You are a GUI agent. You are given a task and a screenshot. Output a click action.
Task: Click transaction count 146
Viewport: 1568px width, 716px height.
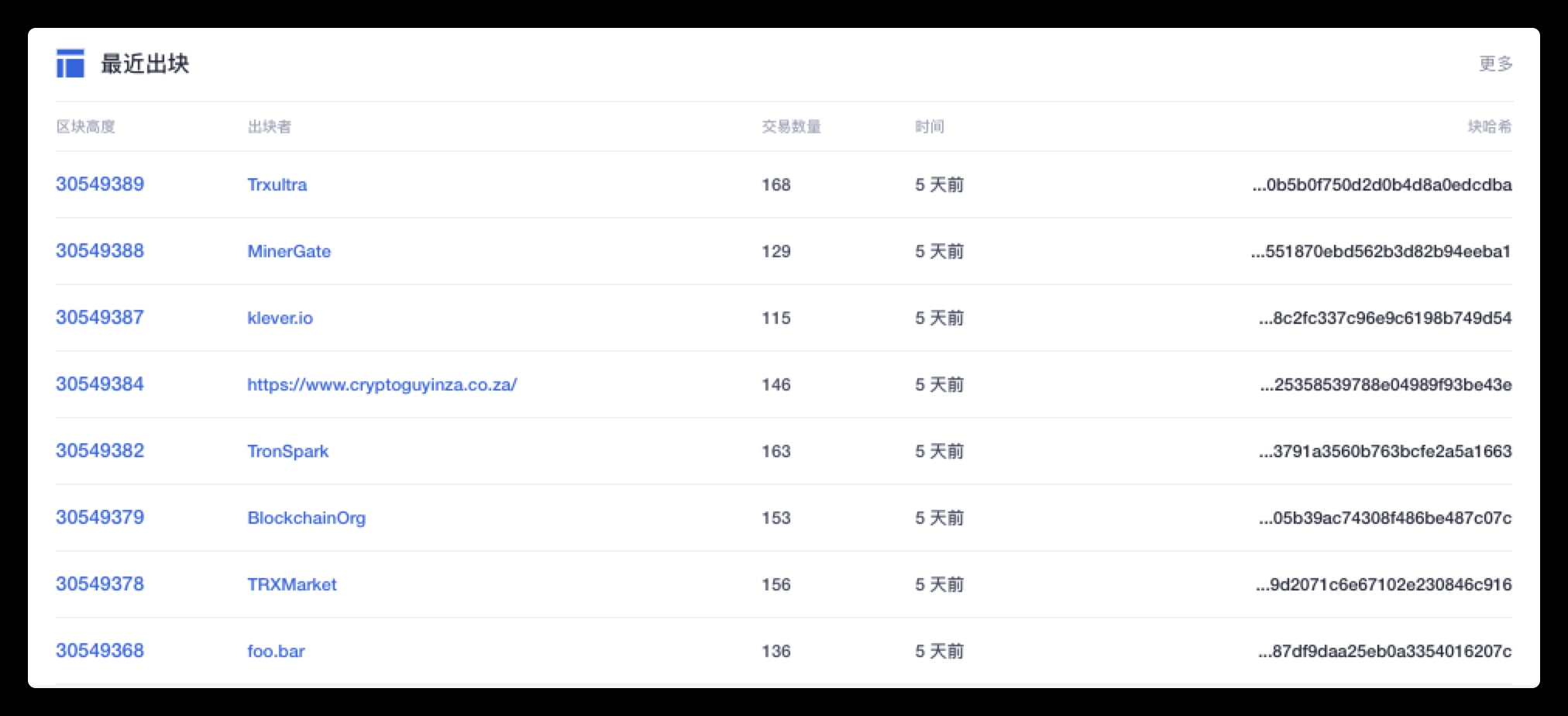[x=776, y=384]
